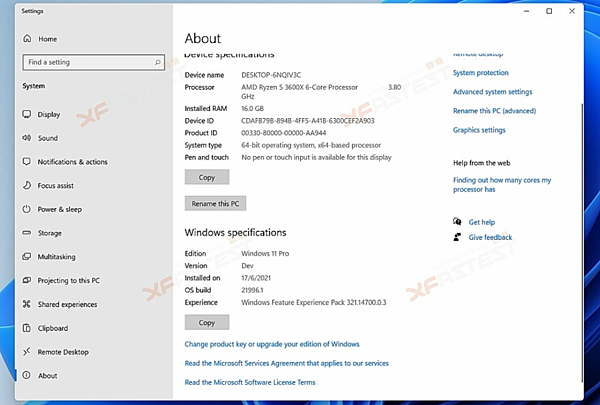Open Change product key or upgrade link
600x405 pixels.
pos(272,344)
